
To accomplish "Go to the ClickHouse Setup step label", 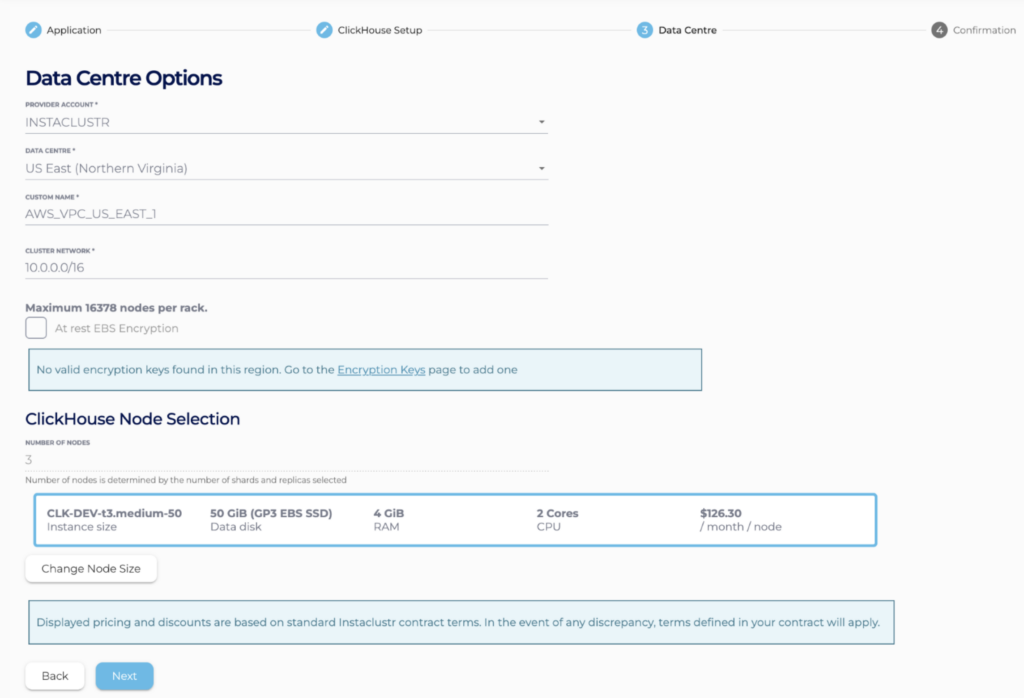I will pyautogui.click(x=380, y=30).
